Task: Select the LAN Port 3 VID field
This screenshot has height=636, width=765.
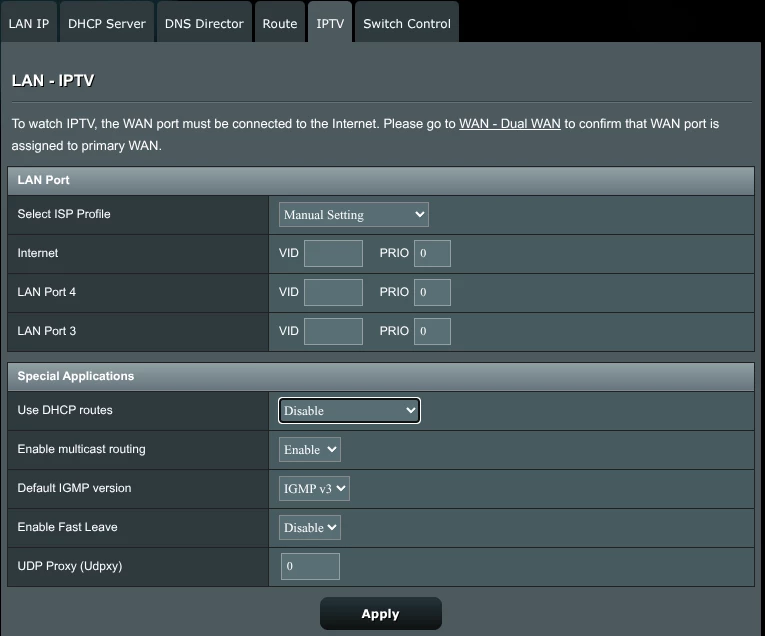Action: pos(333,331)
